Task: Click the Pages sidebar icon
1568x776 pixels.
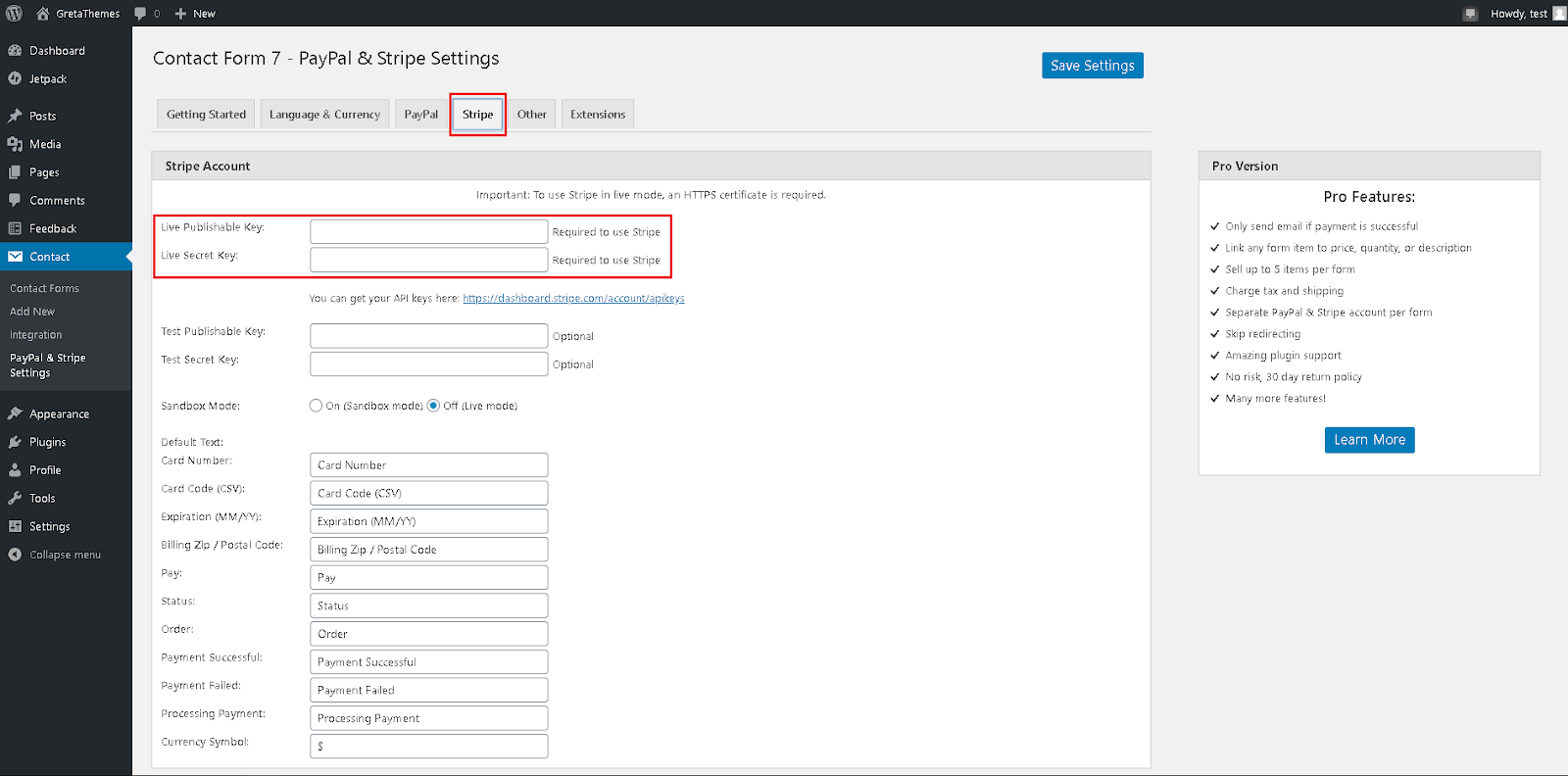Action: click(15, 171)
